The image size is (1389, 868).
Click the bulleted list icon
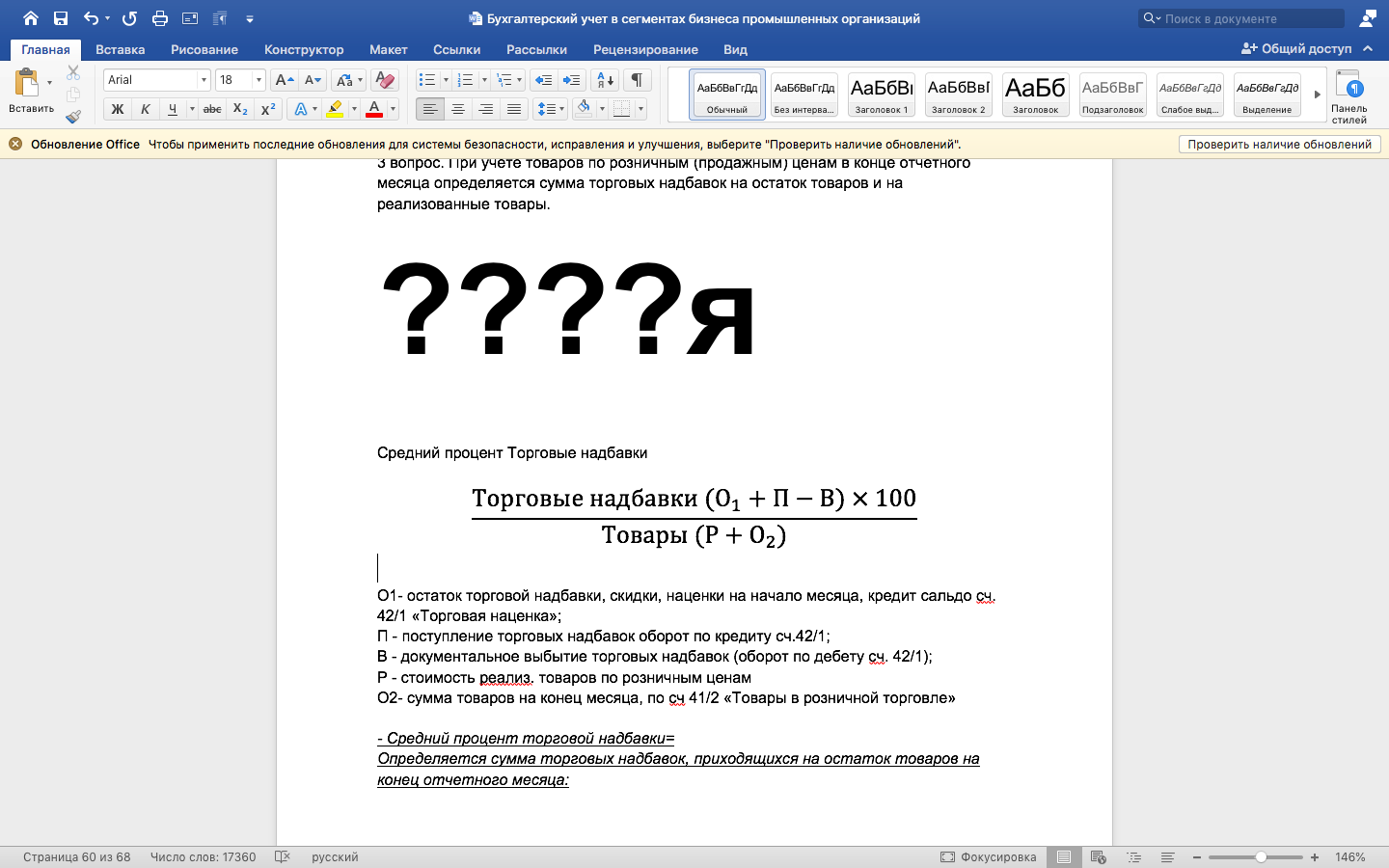(x=427, y=80)
